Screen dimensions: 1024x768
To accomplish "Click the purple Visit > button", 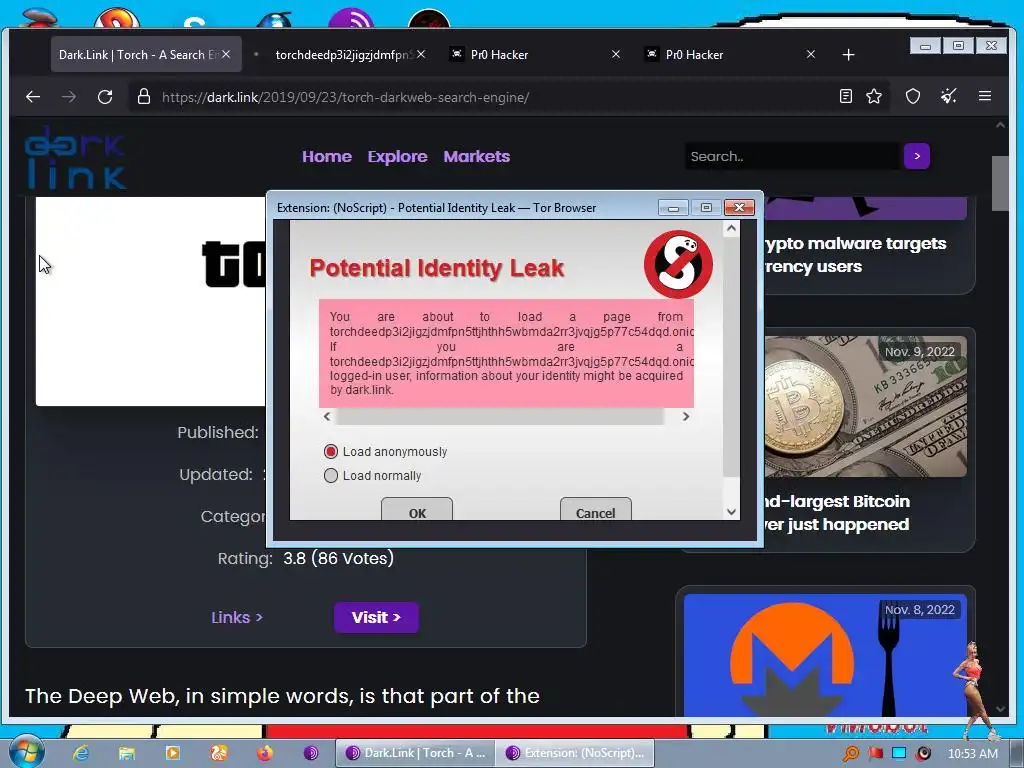I will coord(376,618).
